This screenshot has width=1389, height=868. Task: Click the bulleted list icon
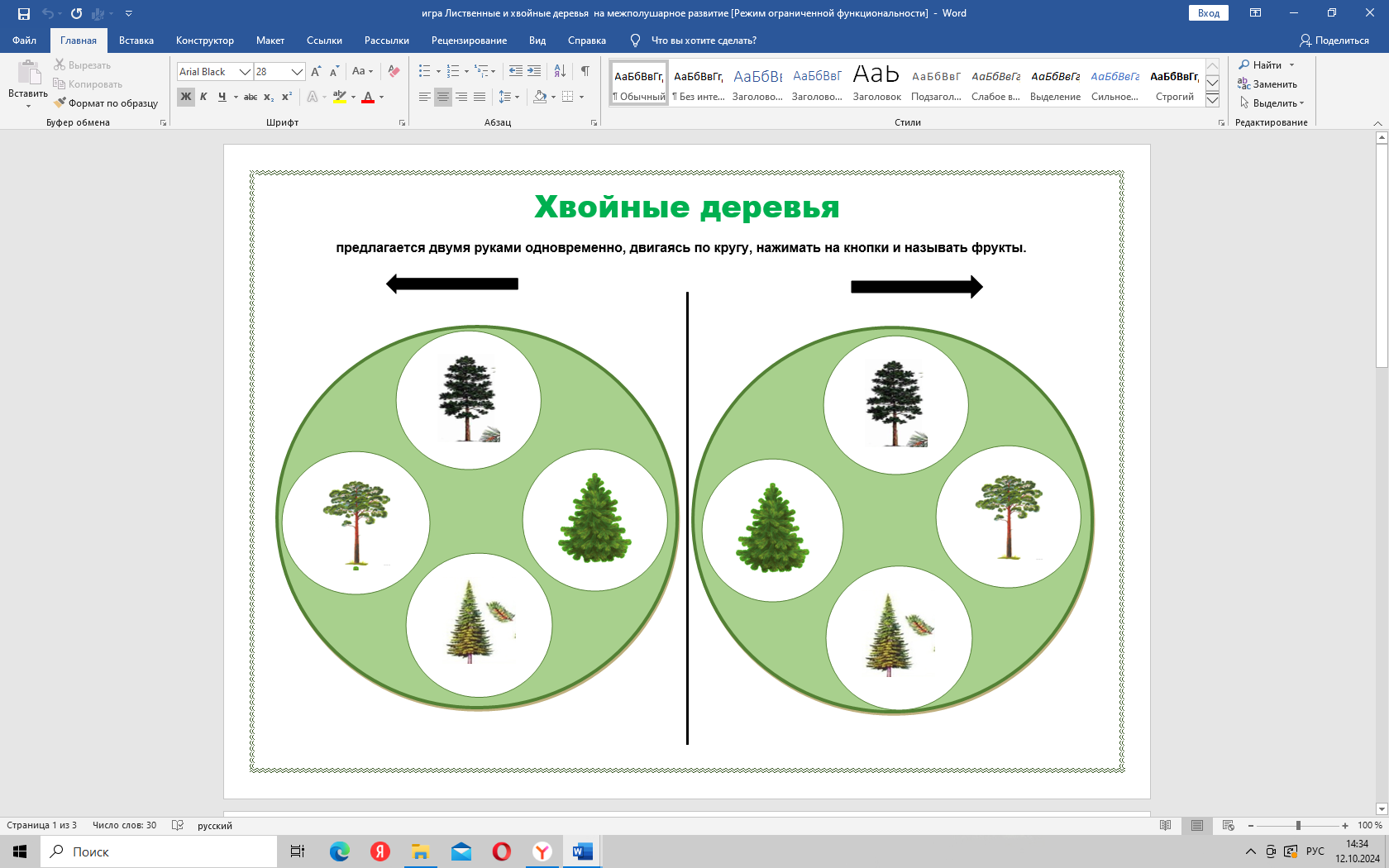click(424, 71)
